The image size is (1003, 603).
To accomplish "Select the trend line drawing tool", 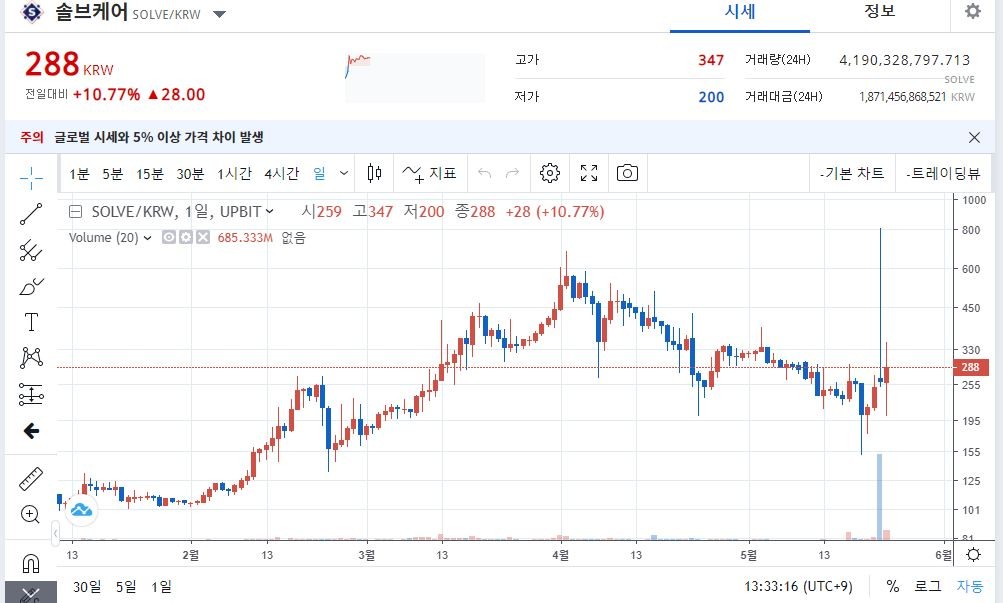I will [x=31, y=214].
